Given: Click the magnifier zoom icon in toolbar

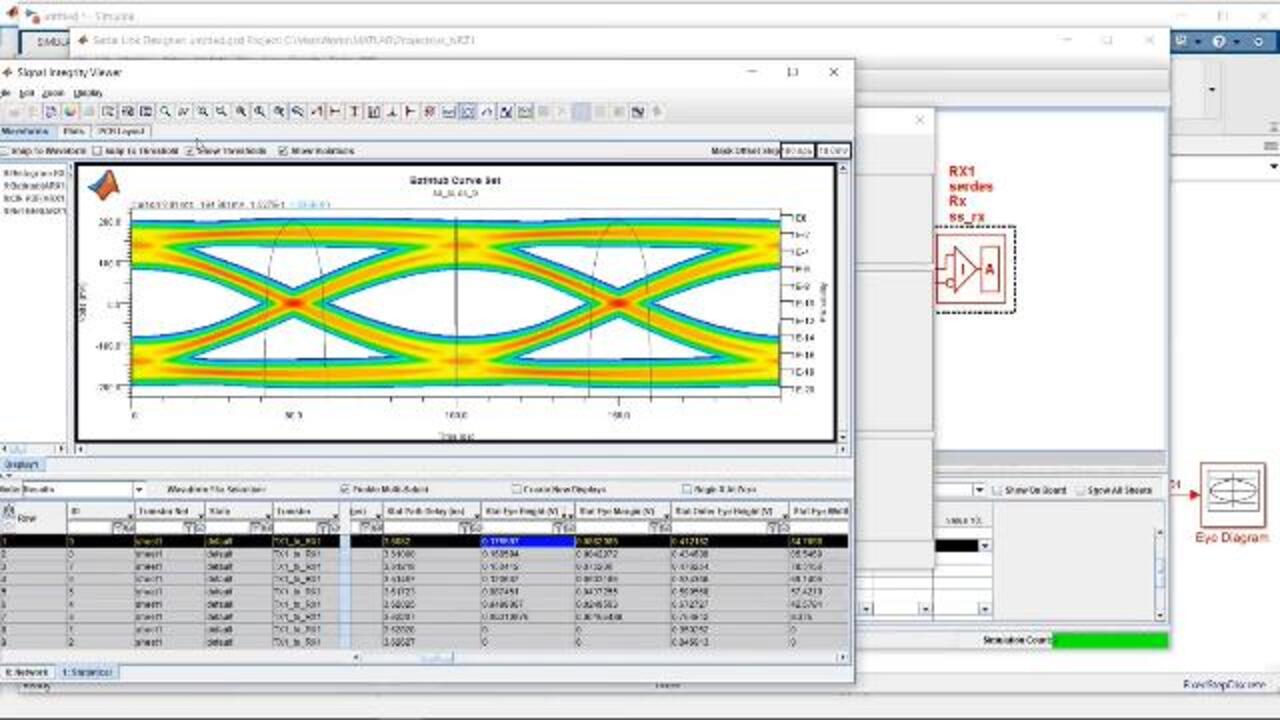Looking at the screenshot, I should click(x=165, y=112).
